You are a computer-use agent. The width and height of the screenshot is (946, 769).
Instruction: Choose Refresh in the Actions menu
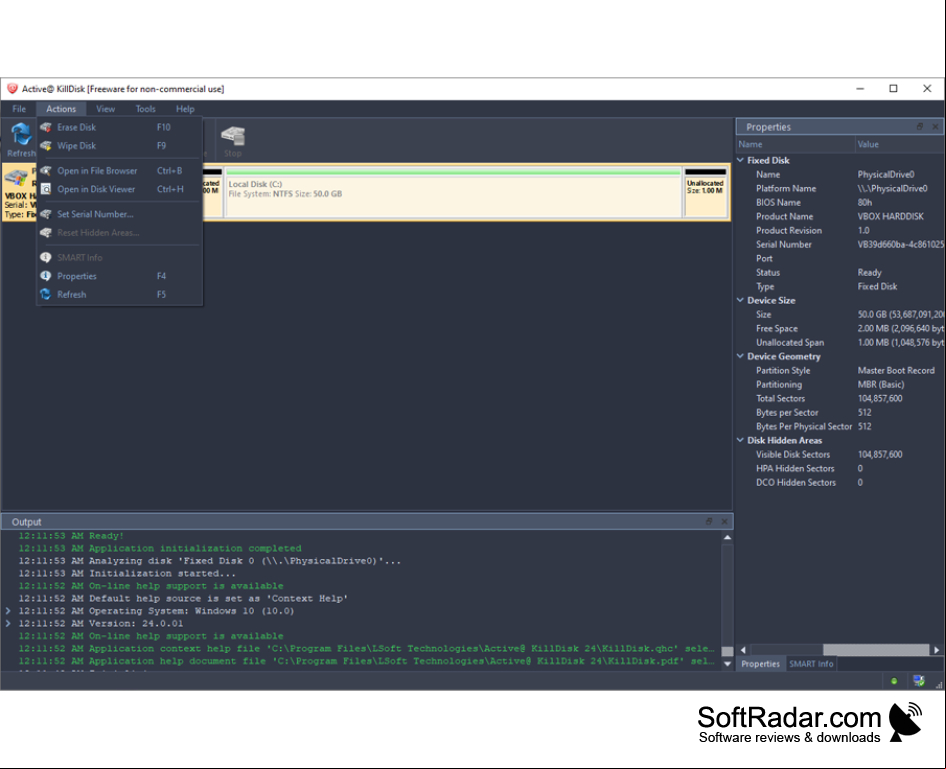click(119, 294)
